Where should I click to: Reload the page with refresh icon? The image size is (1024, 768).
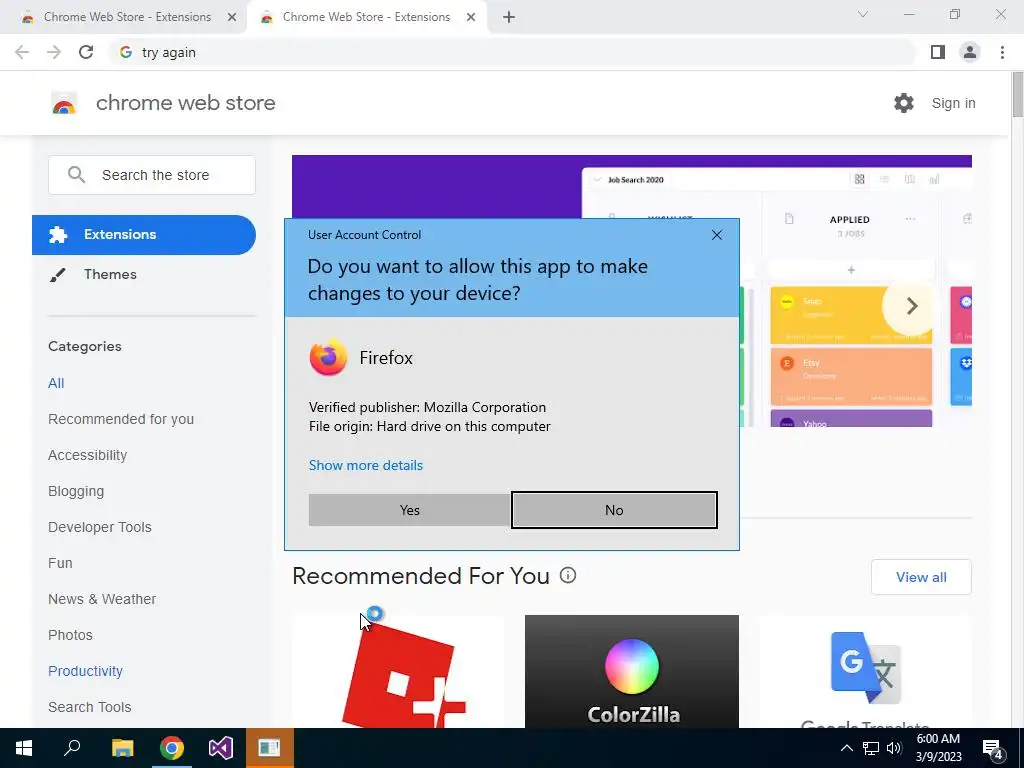(x=86, y=52)
